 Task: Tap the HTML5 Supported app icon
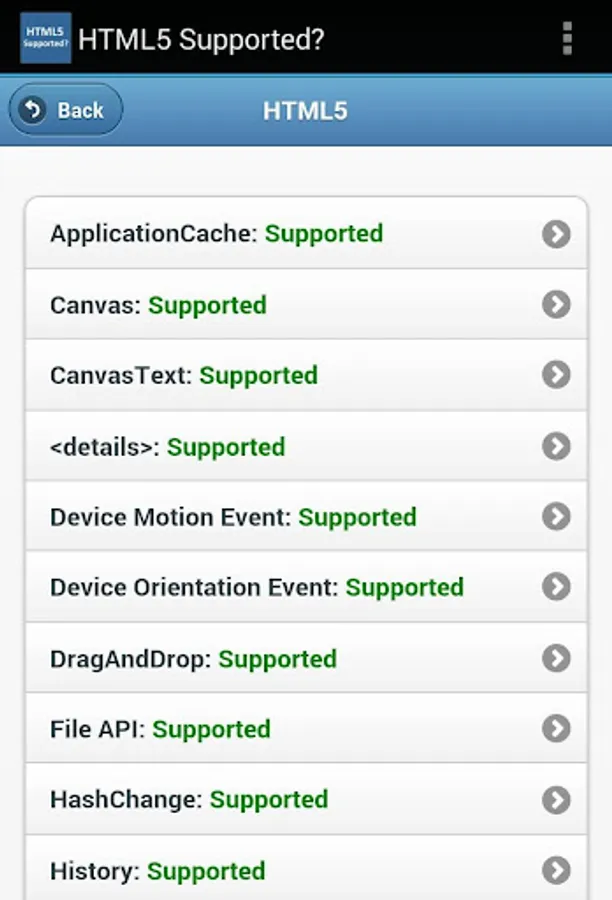(45, 38)
